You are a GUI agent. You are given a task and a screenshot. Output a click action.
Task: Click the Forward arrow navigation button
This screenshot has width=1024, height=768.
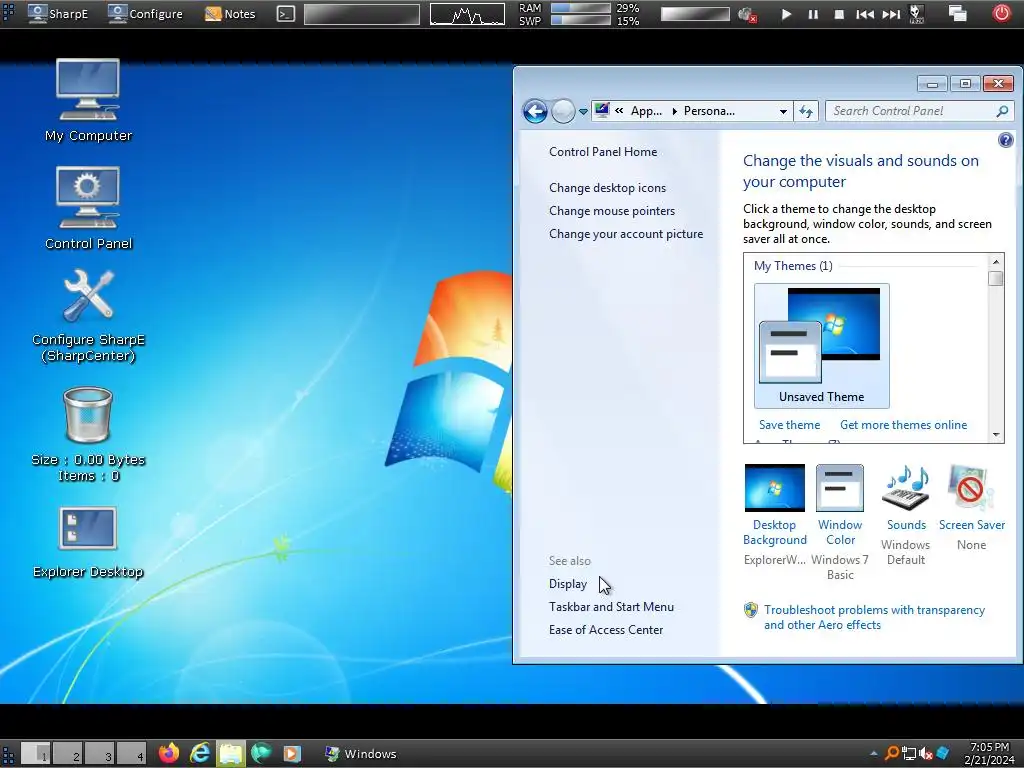coord(563,111)
